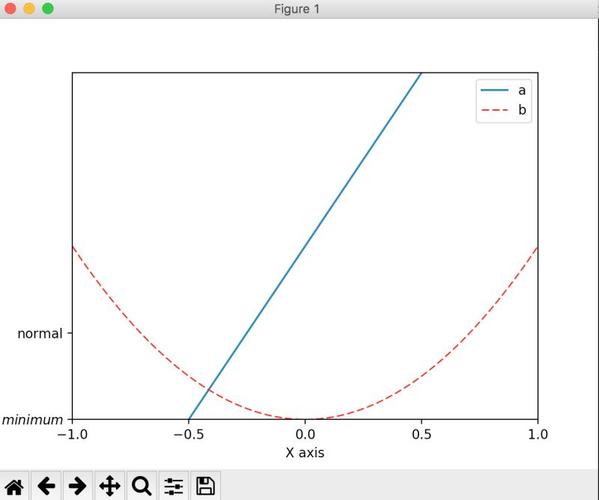
Task: Click legend entry labeled b
Action: (522, 110)
